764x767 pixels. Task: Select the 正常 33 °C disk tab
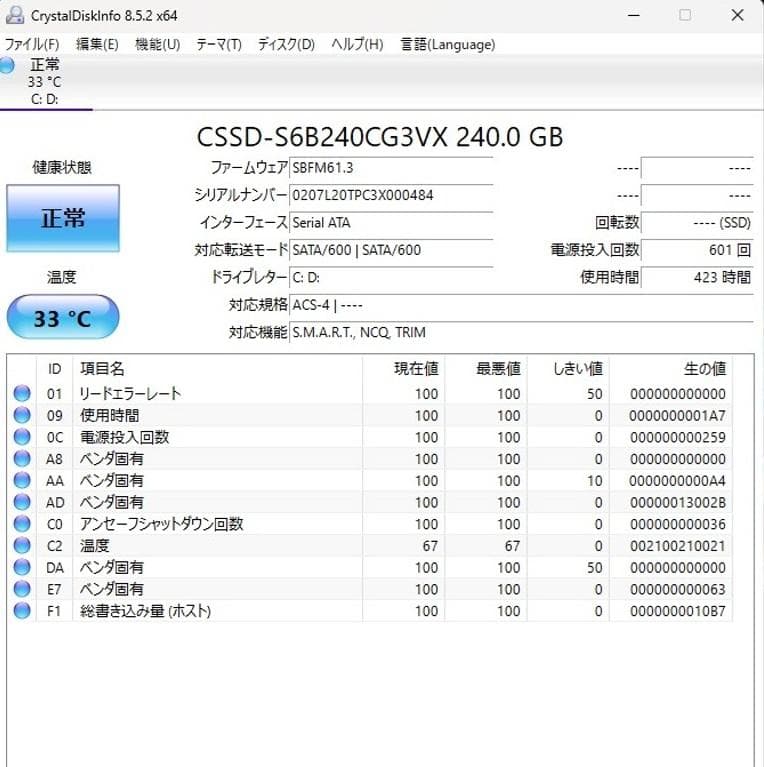tap(46, 82)
